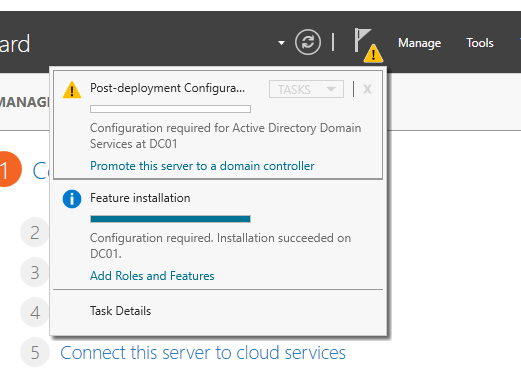This screenshot has width=521, height=379.
Task: Click the Feature installation progress bar
Action: 170,219
